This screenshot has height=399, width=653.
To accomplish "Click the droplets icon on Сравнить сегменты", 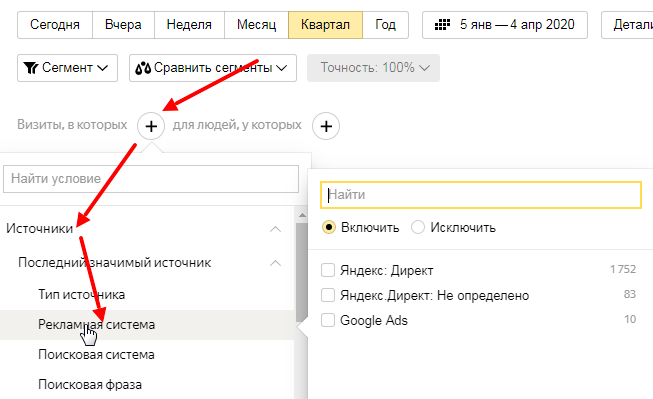I will [143, 68].
